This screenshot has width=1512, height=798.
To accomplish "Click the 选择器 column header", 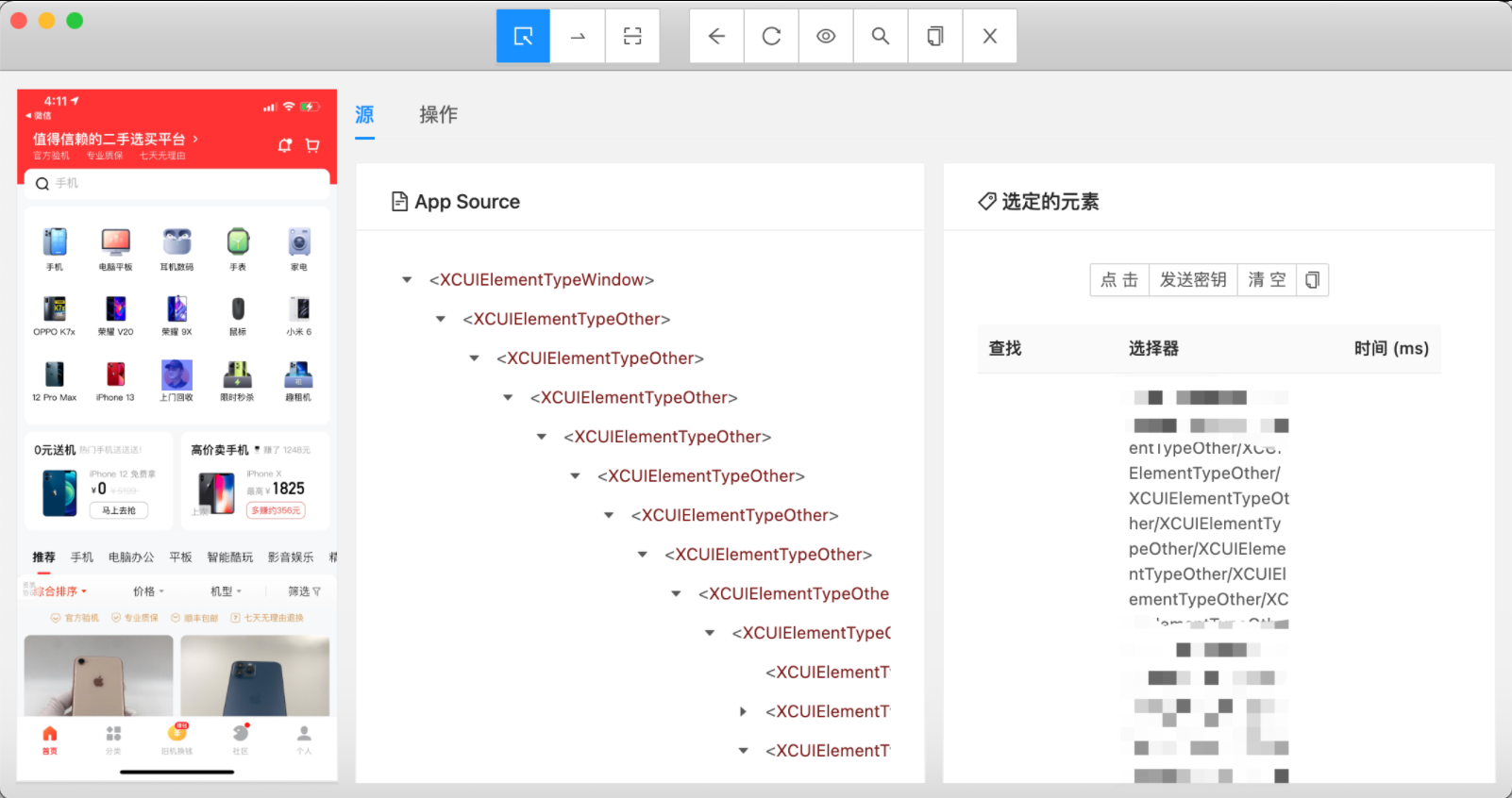I will click(x=1153, y=348).
